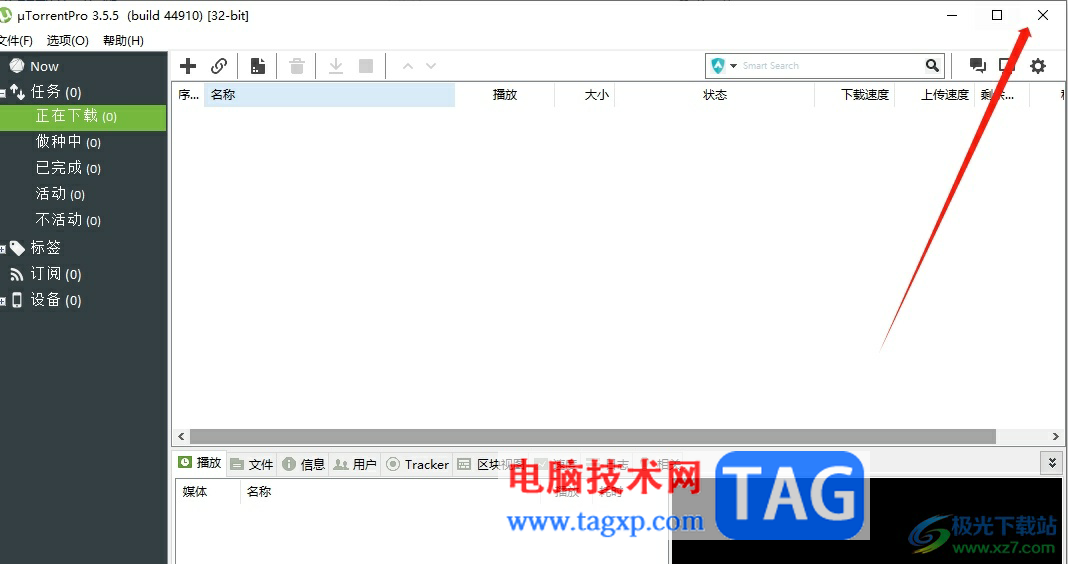This screenshot has width=1068, height=564.
Task: Select 设备 (0) in the sidebar
Action: click(56, 300)
